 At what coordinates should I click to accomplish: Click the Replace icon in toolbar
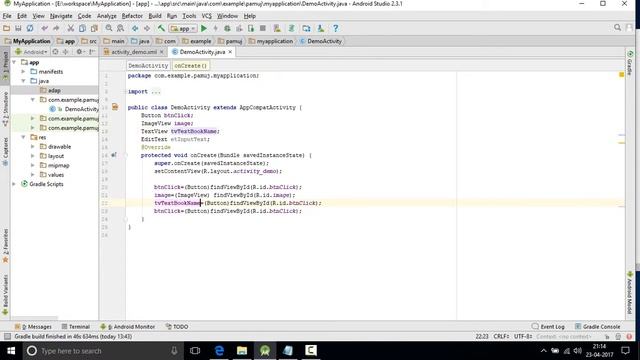click(x=120, y=28)
